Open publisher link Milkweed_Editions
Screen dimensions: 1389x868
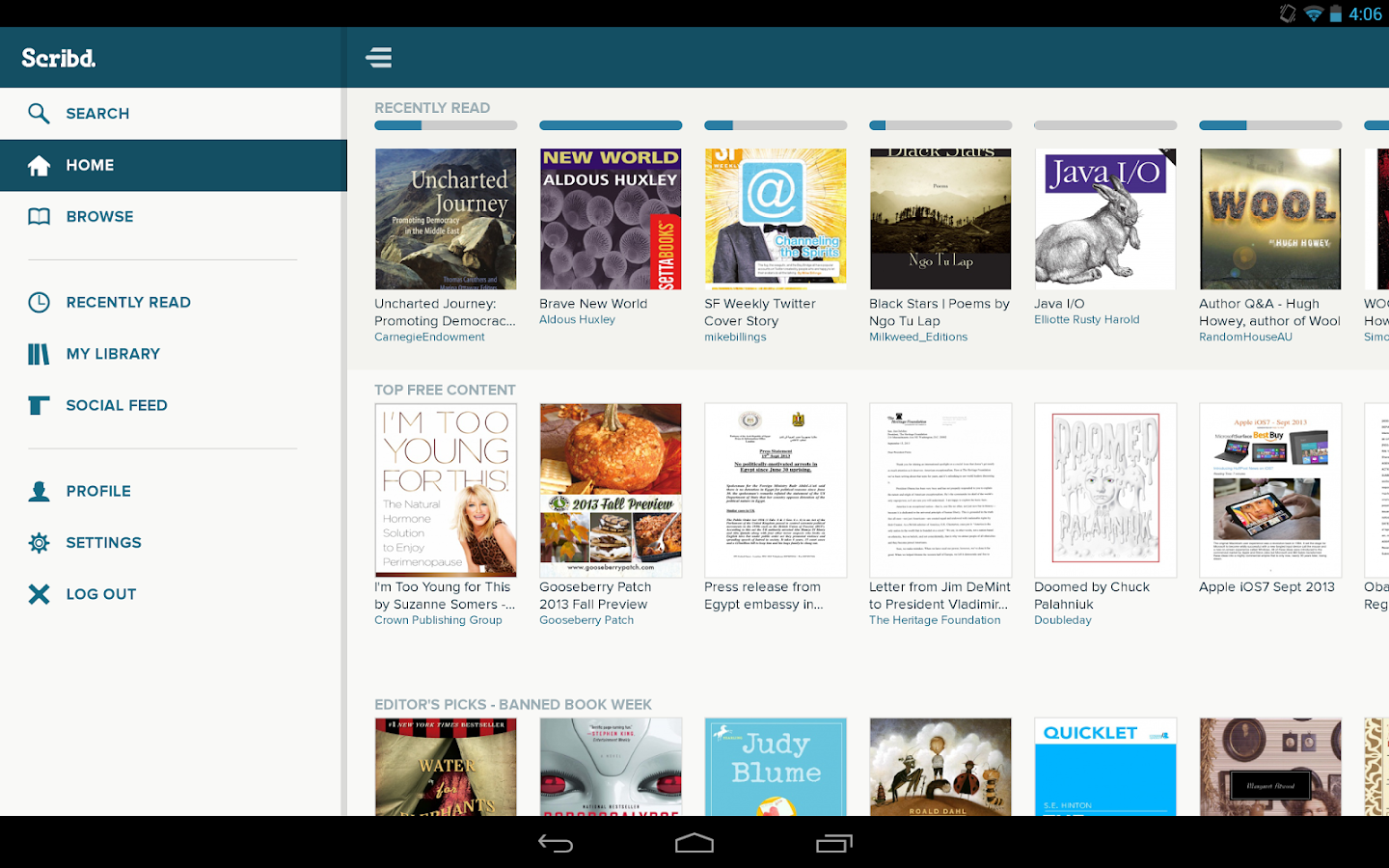[x=918, y=338]
